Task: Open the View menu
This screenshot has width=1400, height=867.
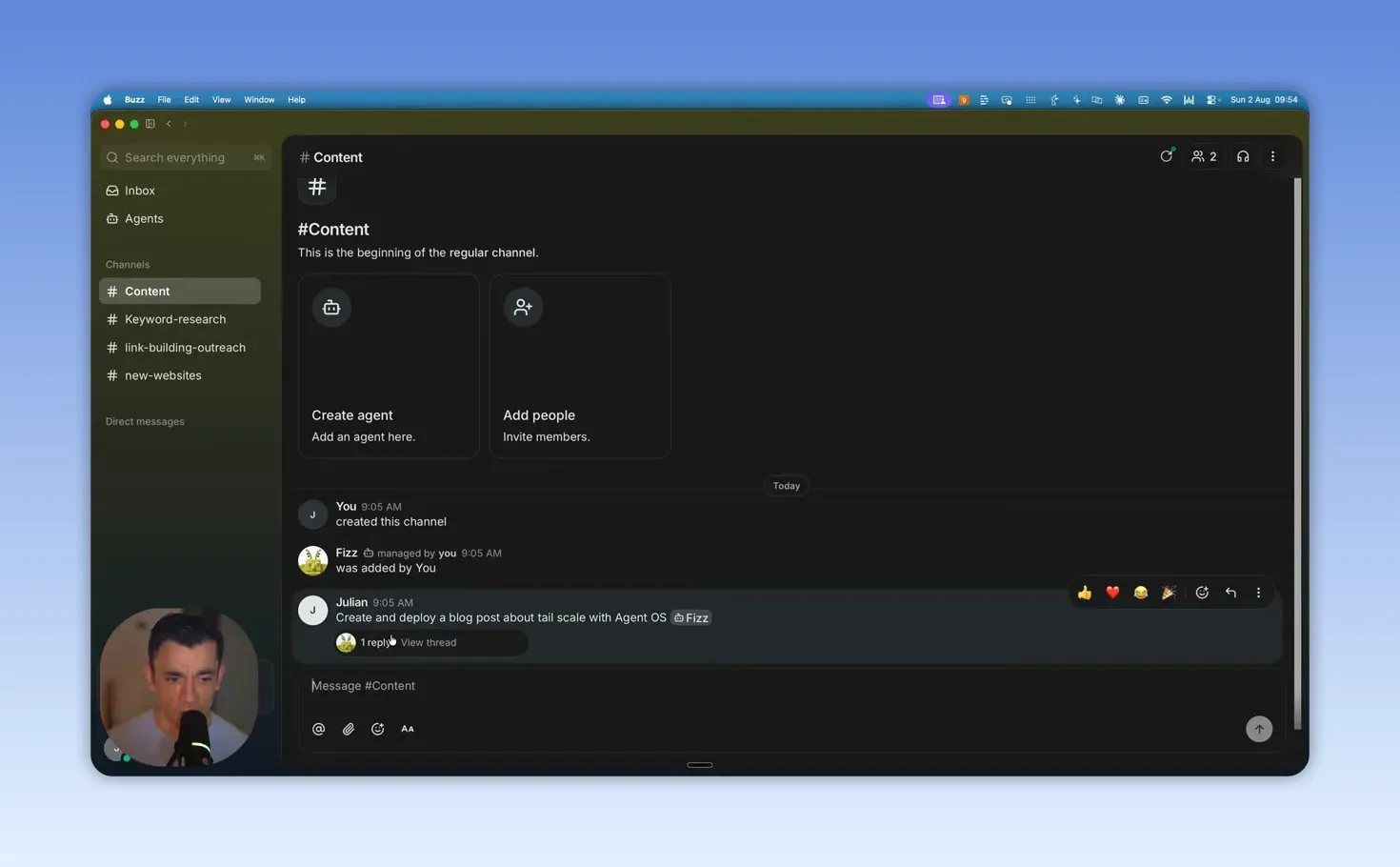Action: (x=221, y=99)
